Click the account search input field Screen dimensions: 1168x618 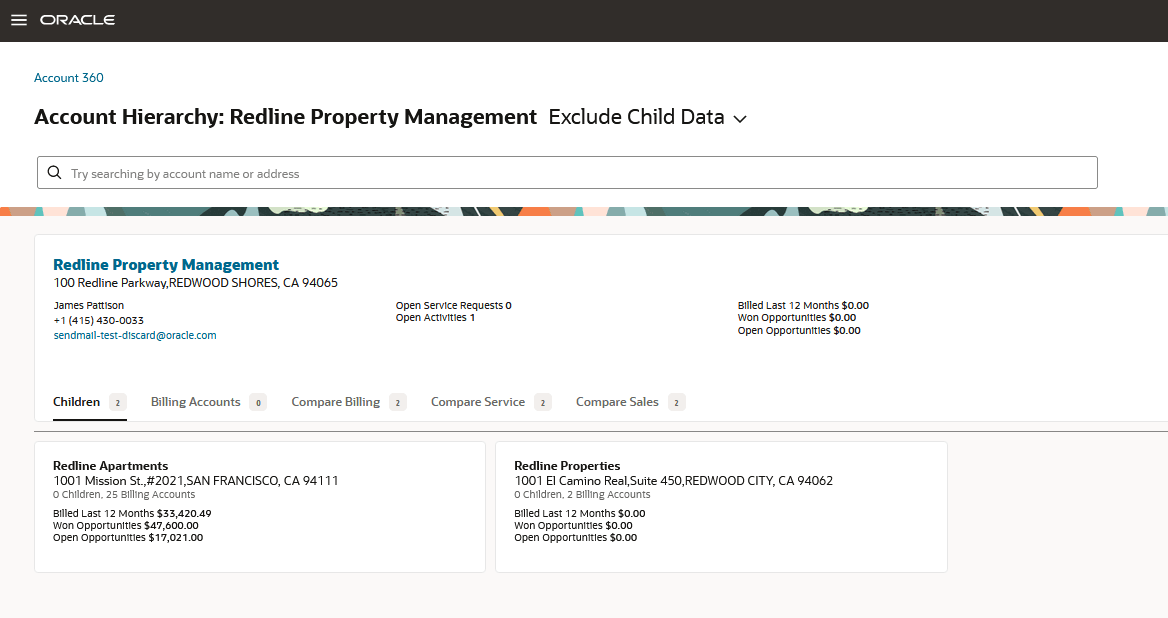tap(400, 172)
